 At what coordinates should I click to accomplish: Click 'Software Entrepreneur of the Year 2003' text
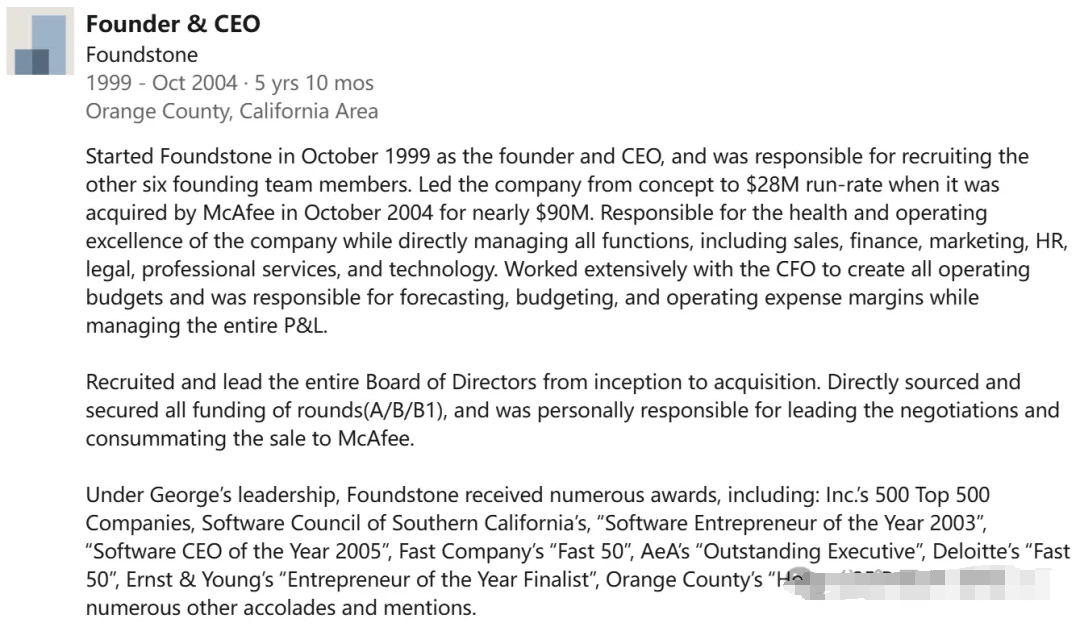click(x=789, y=523)
